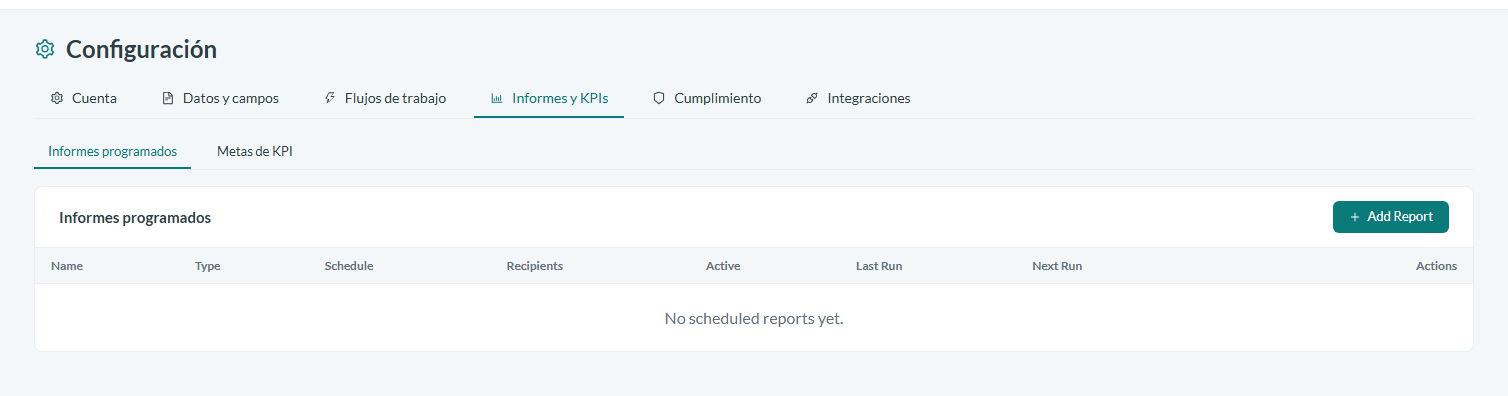Click the Flujos de trabajo lightning icon

(330, 98)
